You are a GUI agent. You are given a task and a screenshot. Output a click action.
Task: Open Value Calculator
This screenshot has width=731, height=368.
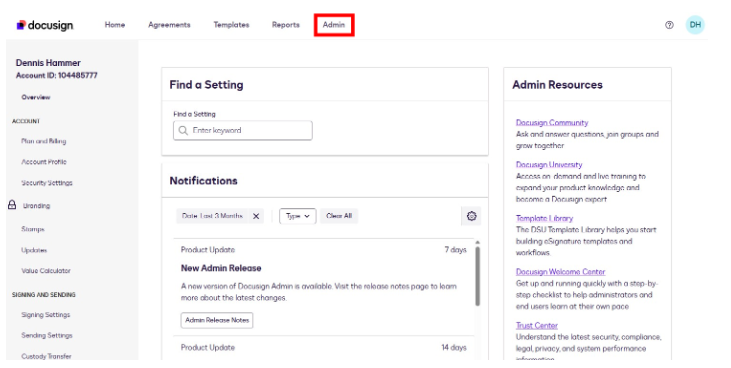point(46,271)
